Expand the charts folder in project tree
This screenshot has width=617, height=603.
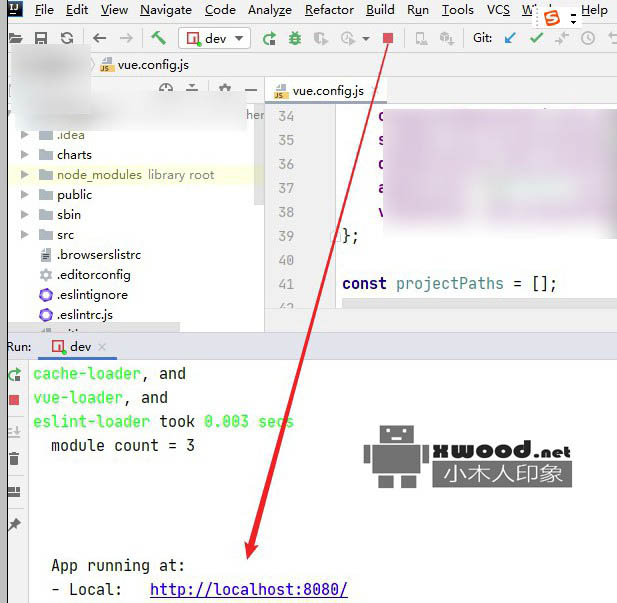point(26,155)
